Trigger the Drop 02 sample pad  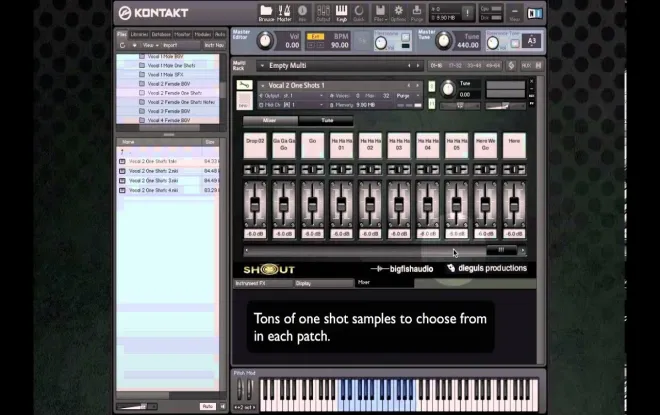pyautogui.click(x=255, y=145)
